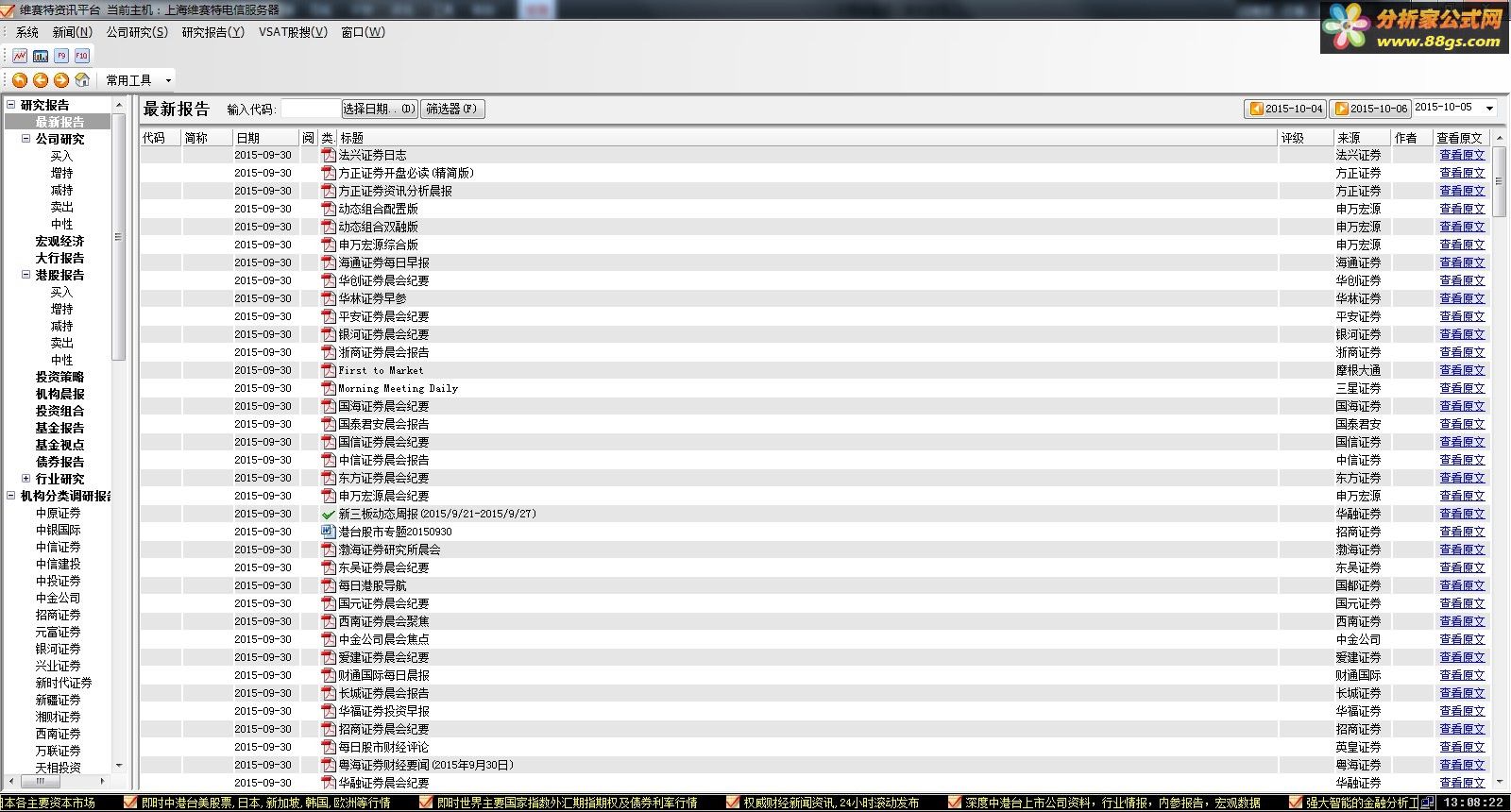Click PDF icon beside Morning Meeting Daily
This screenshot has width=1511, height=812.
pos(329,388)
